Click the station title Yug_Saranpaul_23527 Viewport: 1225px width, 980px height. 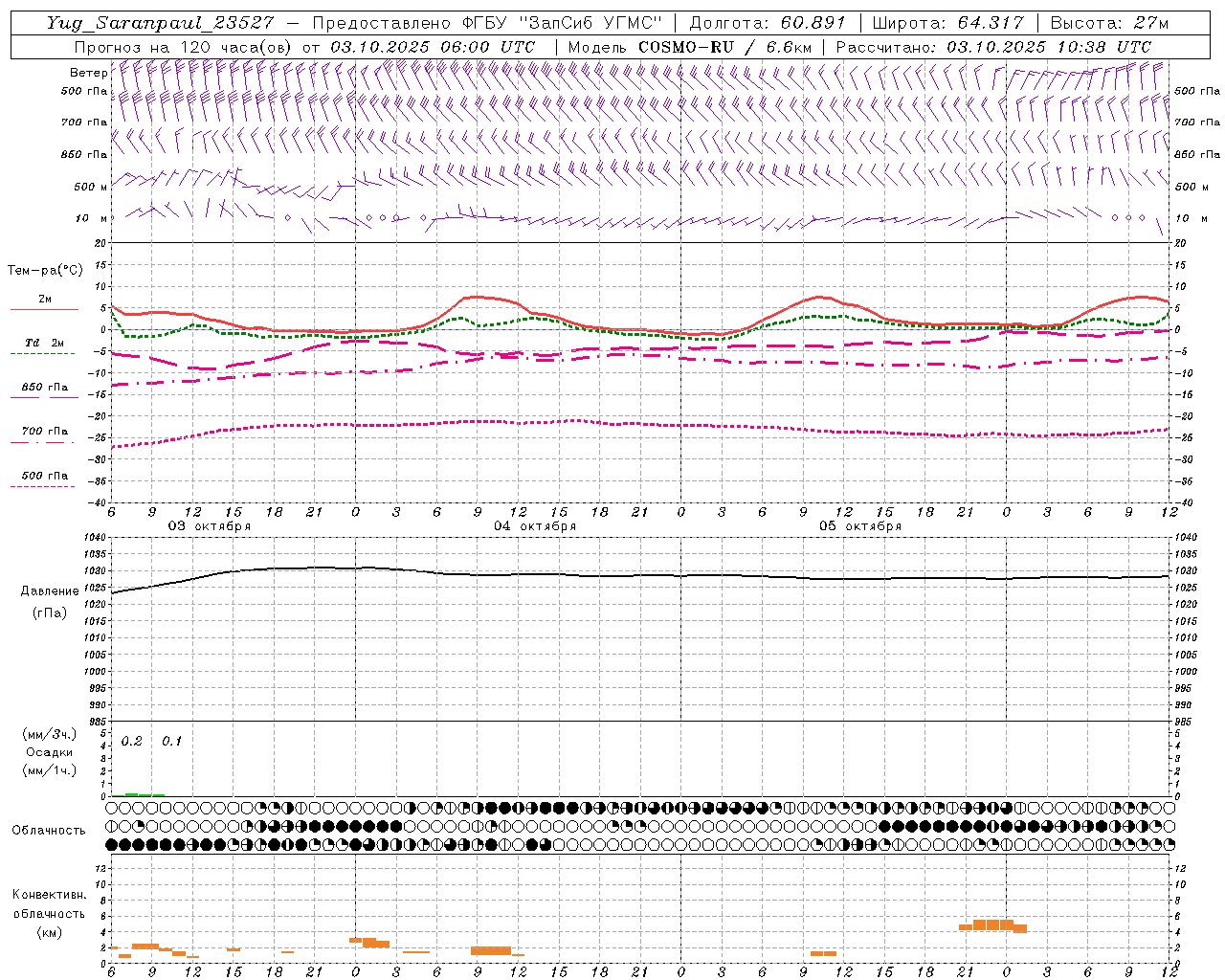pyautogui.click(x=160, y=23)
